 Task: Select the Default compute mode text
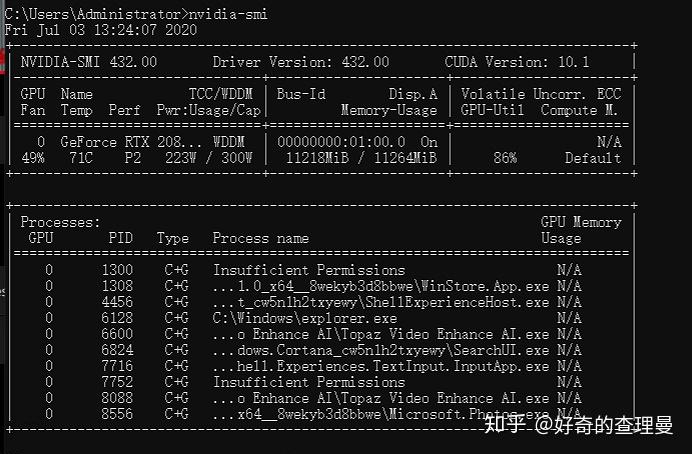(x=593, y=158)
